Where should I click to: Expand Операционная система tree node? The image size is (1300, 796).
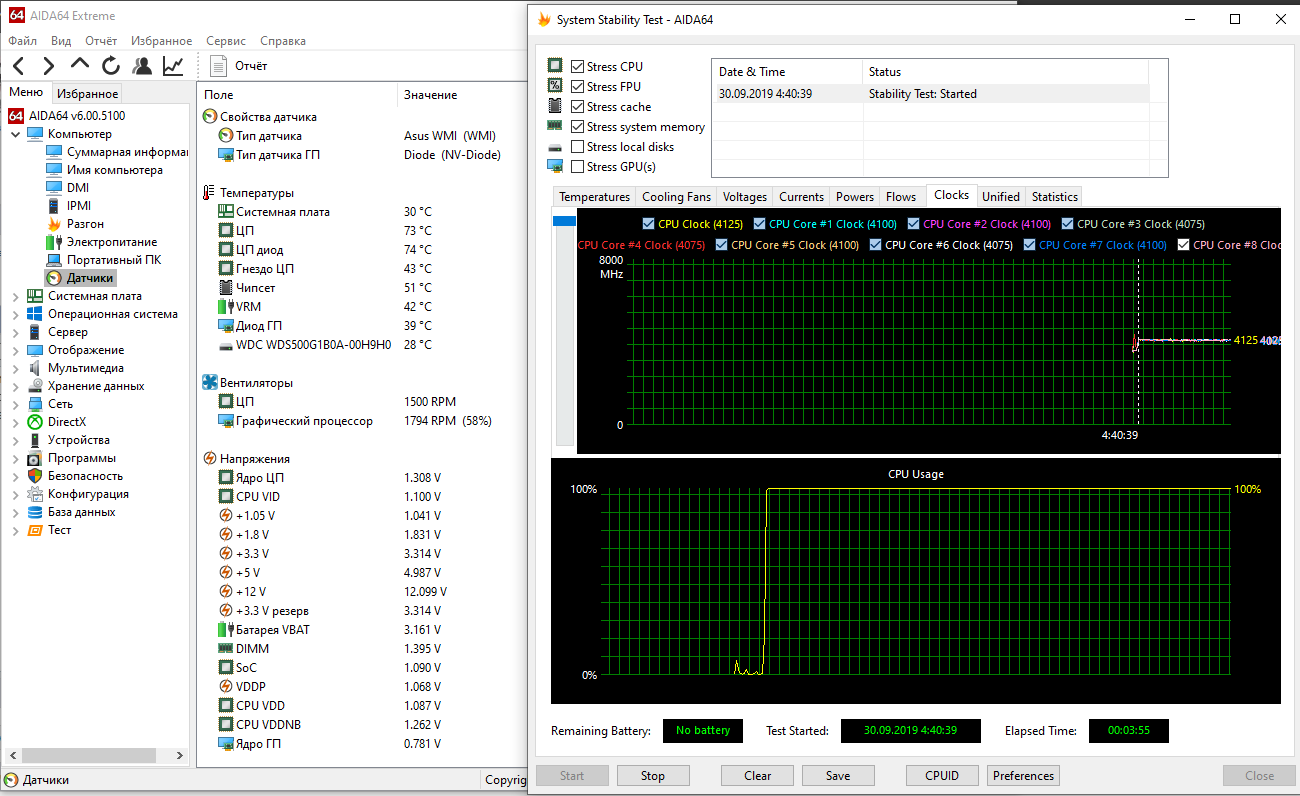[15, 314]
